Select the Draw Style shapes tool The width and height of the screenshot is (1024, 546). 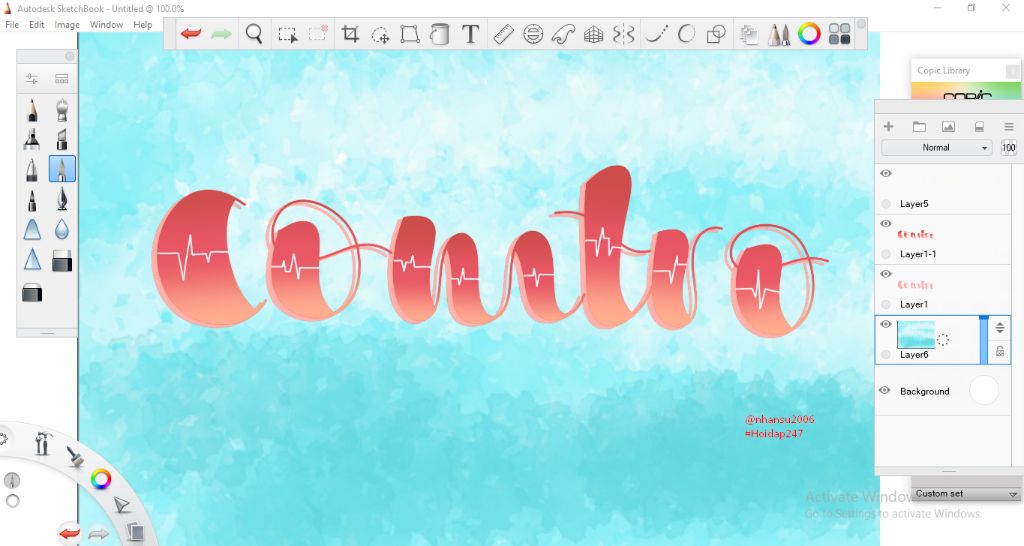point(716,33)
